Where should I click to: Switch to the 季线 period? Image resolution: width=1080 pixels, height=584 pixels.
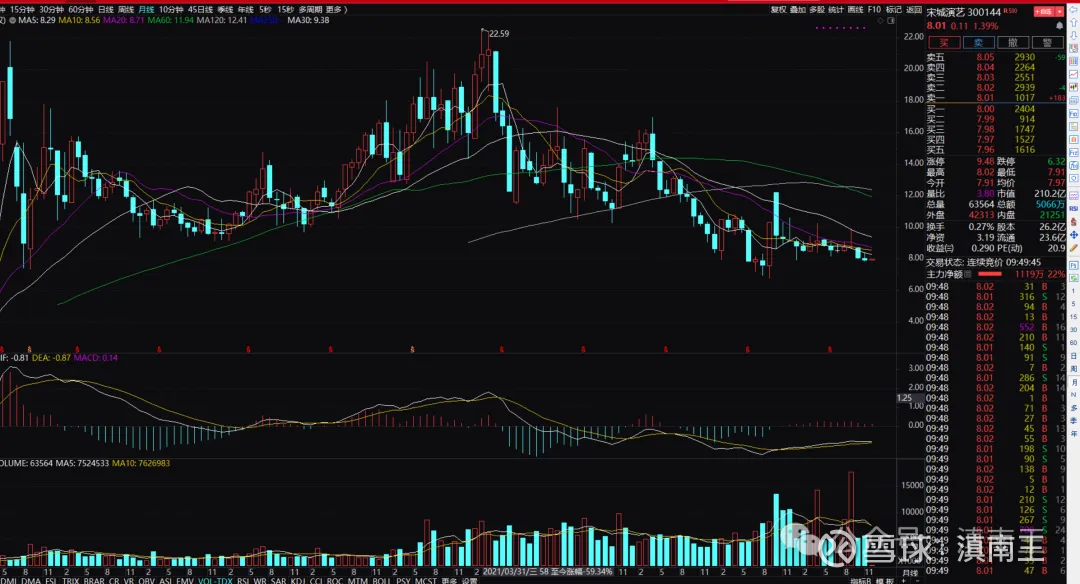click(225, 10)
